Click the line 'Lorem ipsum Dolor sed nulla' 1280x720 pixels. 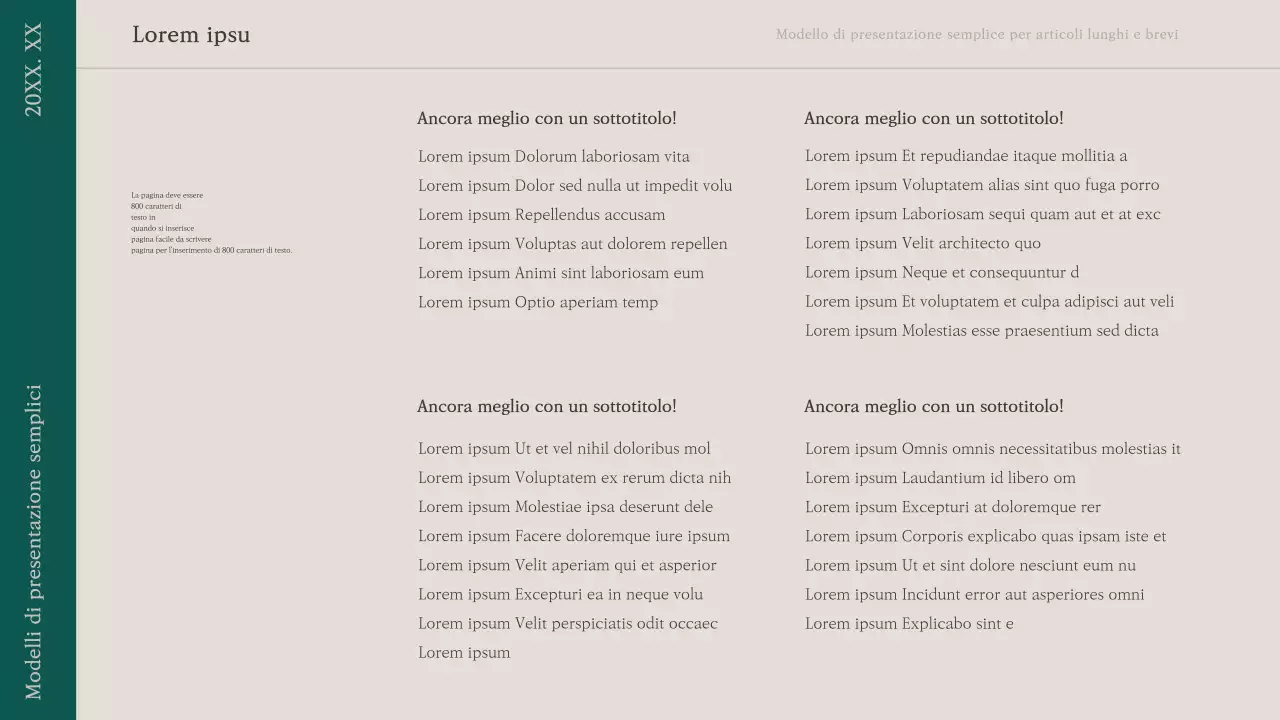575,186
